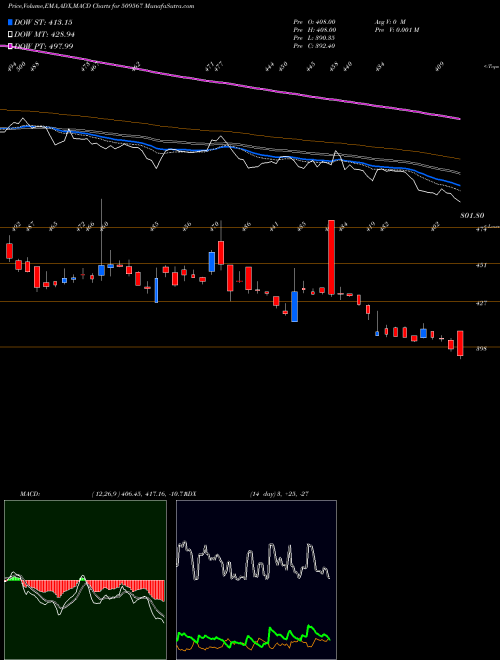Image resolution: width=500 pixels, height=660 pixels.
Task: Click the 474 price level label
Action: pyautogui.click(x=481, y=230)
